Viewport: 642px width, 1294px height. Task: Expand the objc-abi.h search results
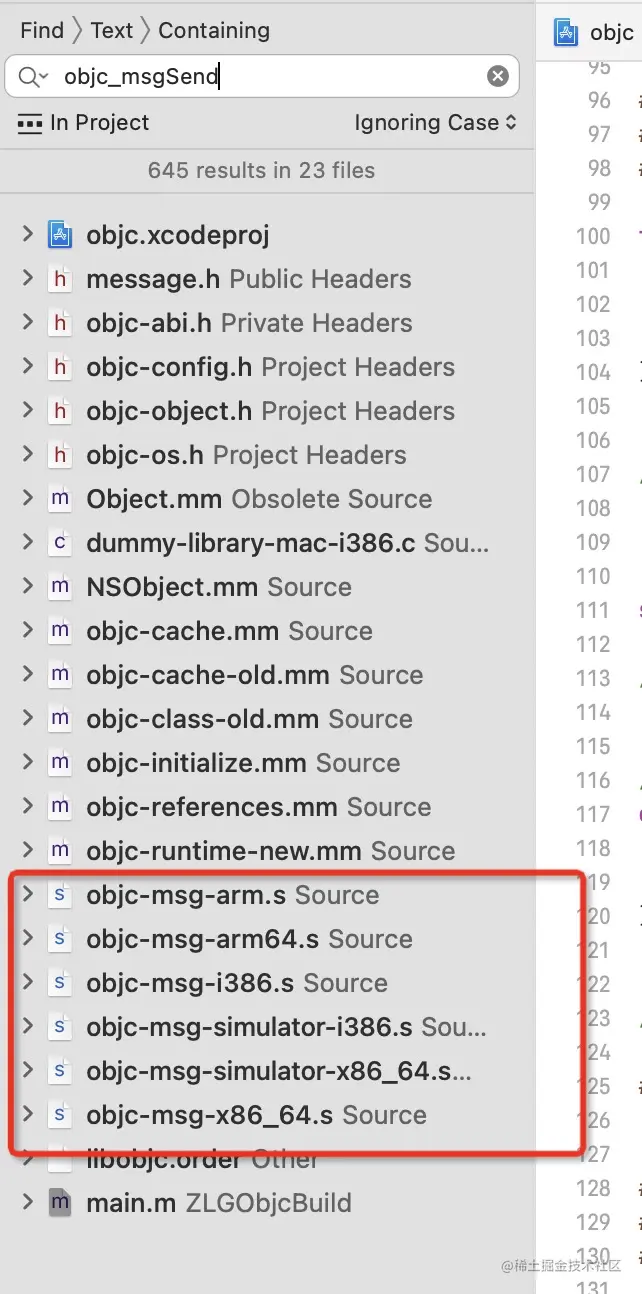pyautogui.click(x=27, y=323)
